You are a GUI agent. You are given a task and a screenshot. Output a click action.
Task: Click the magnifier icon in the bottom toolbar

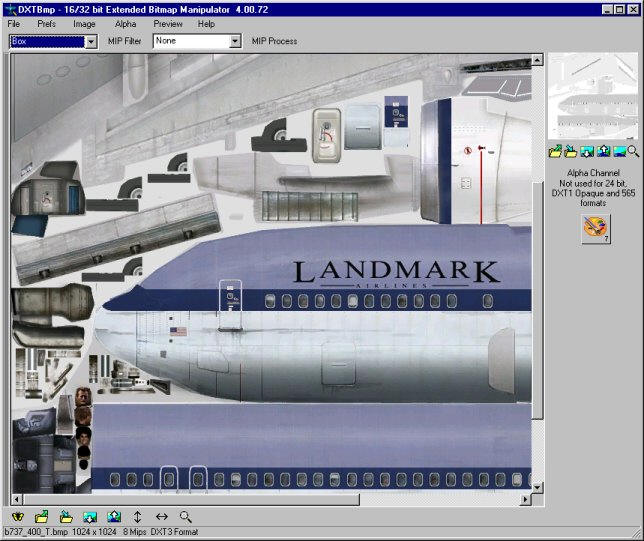(186, 517)
